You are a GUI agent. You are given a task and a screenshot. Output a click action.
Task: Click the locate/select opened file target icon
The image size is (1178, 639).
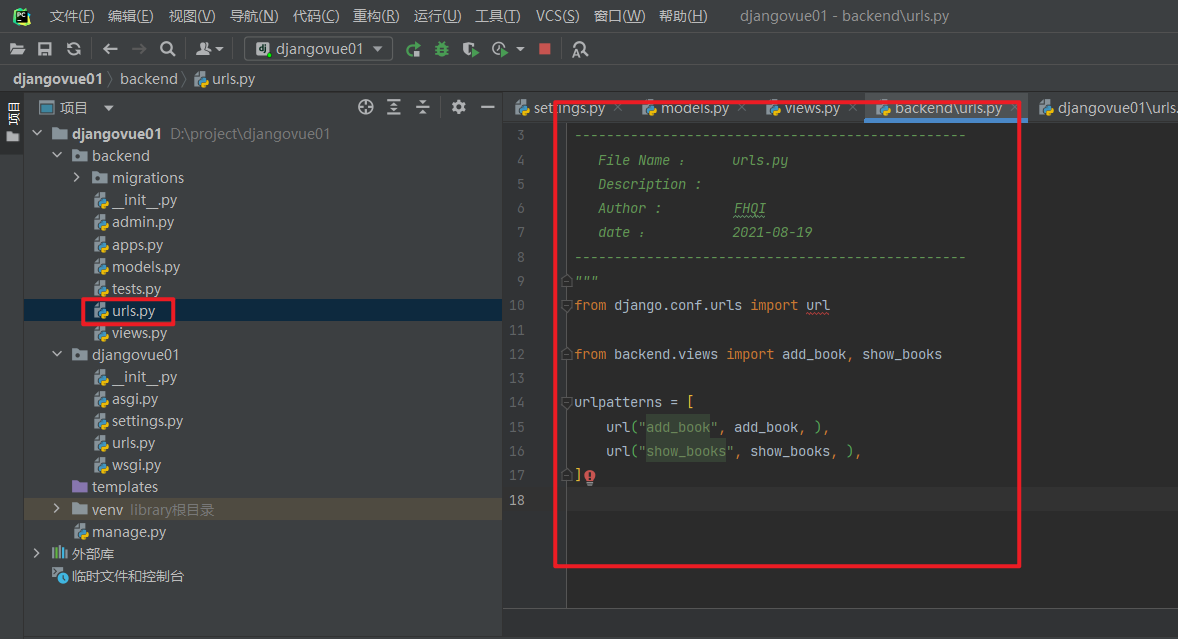(366, 107)
